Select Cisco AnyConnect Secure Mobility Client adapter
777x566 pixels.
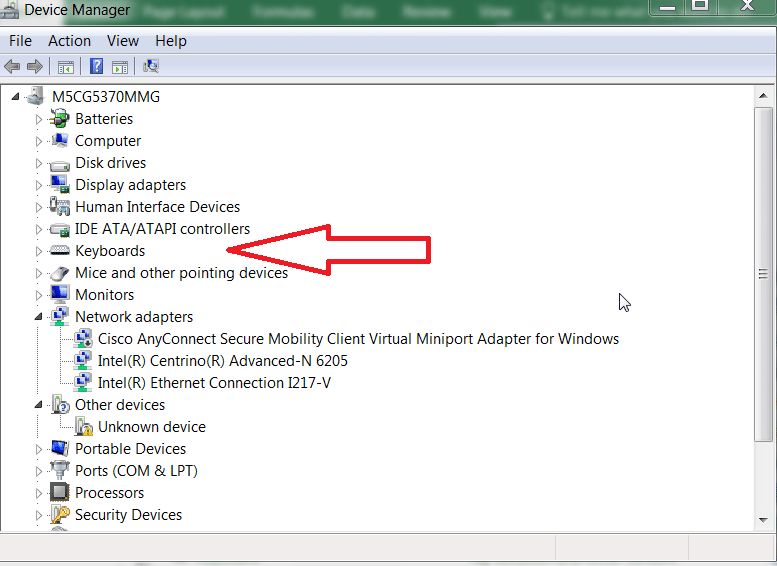pos(358,339)
